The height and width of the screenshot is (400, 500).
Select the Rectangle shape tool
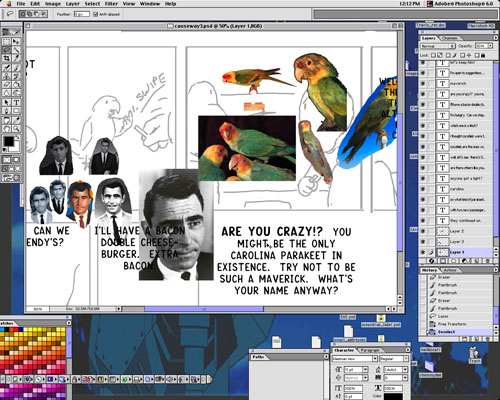point(16,111)
